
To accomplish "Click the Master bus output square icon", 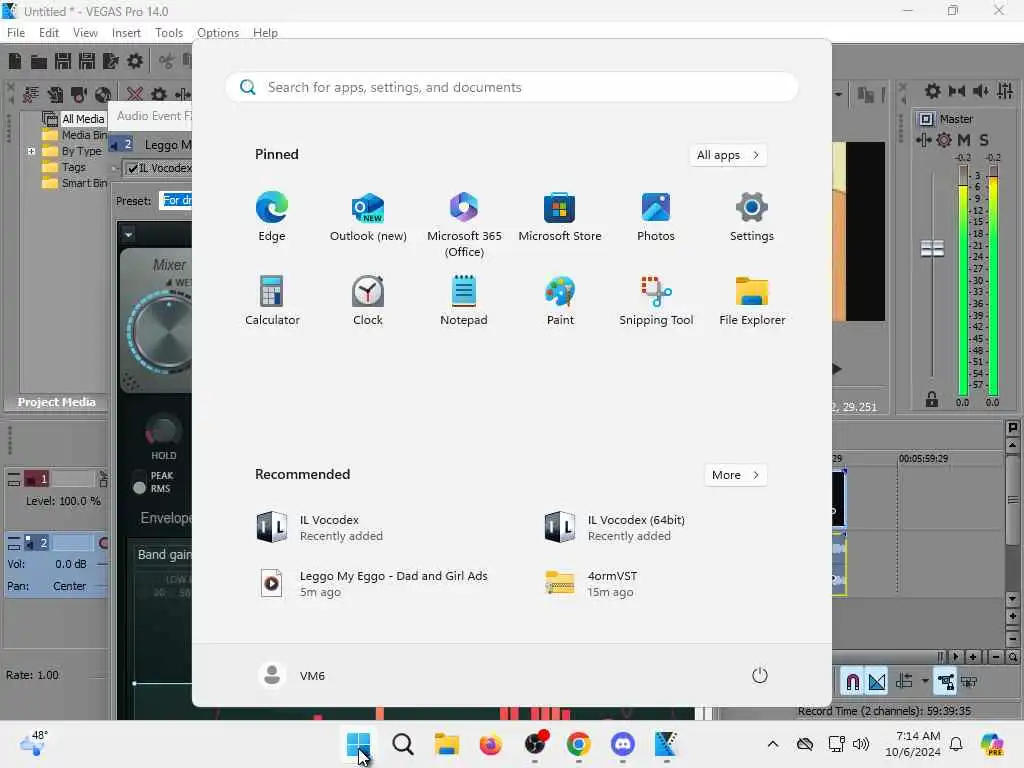I will (926, 119).
